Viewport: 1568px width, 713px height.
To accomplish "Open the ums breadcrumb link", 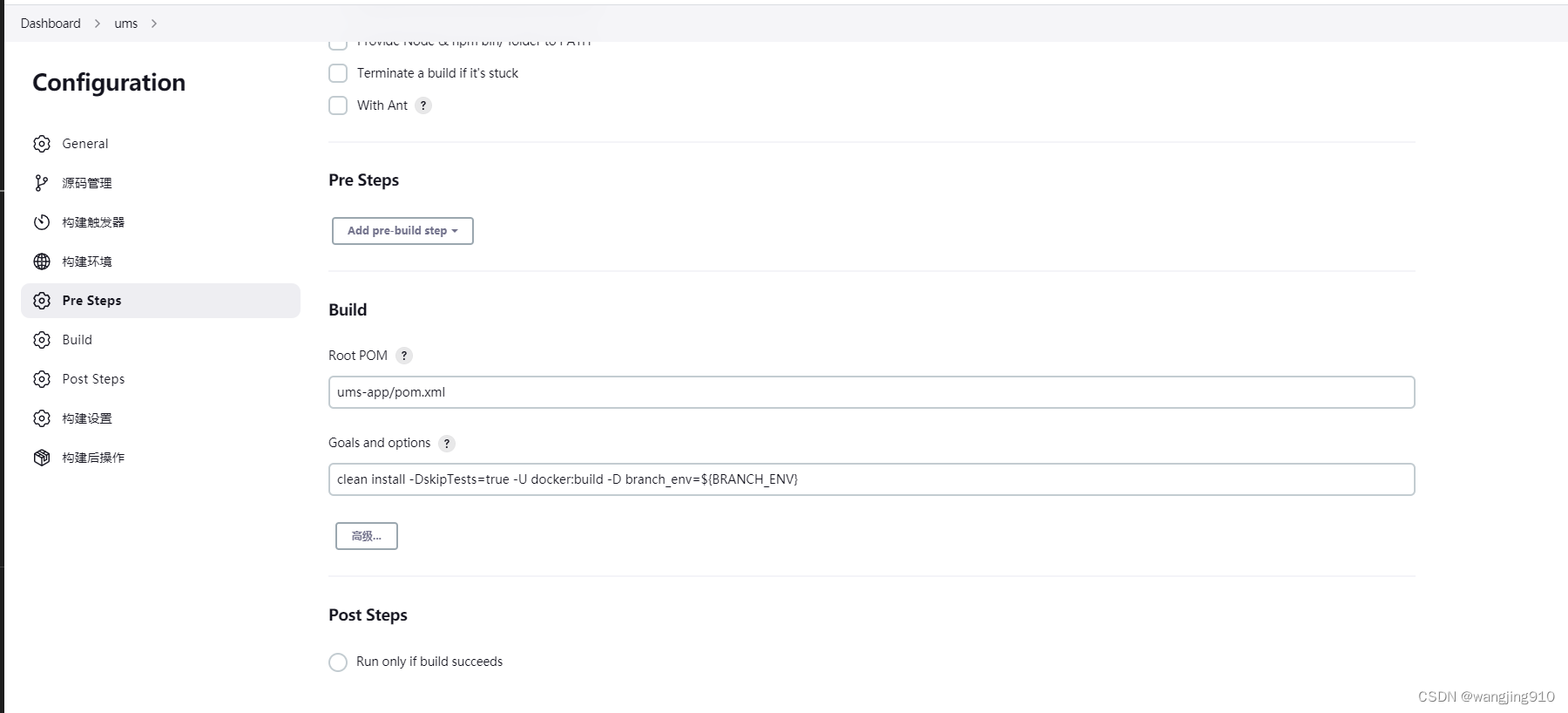I will 126,24.
